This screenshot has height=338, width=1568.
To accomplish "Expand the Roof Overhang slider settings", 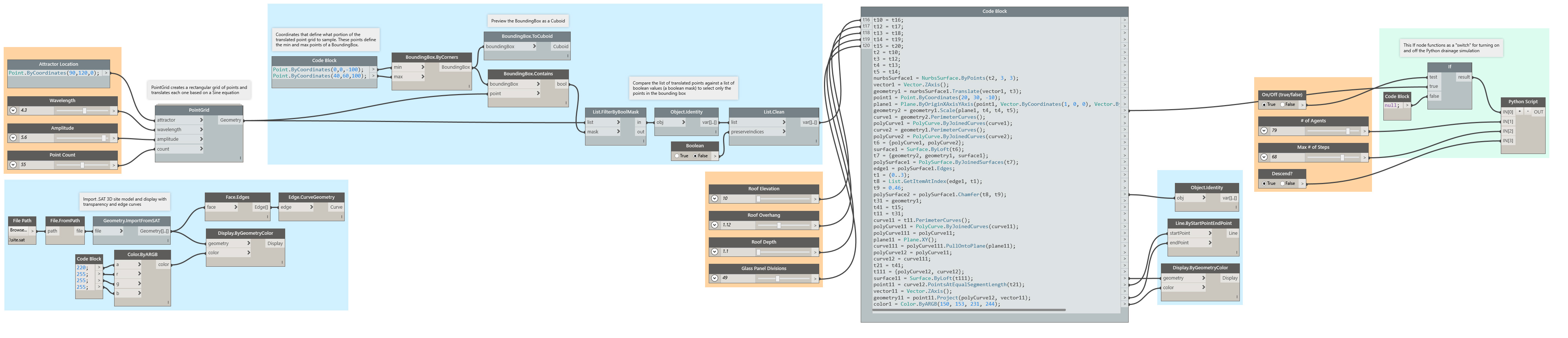I will coord(715,225).
